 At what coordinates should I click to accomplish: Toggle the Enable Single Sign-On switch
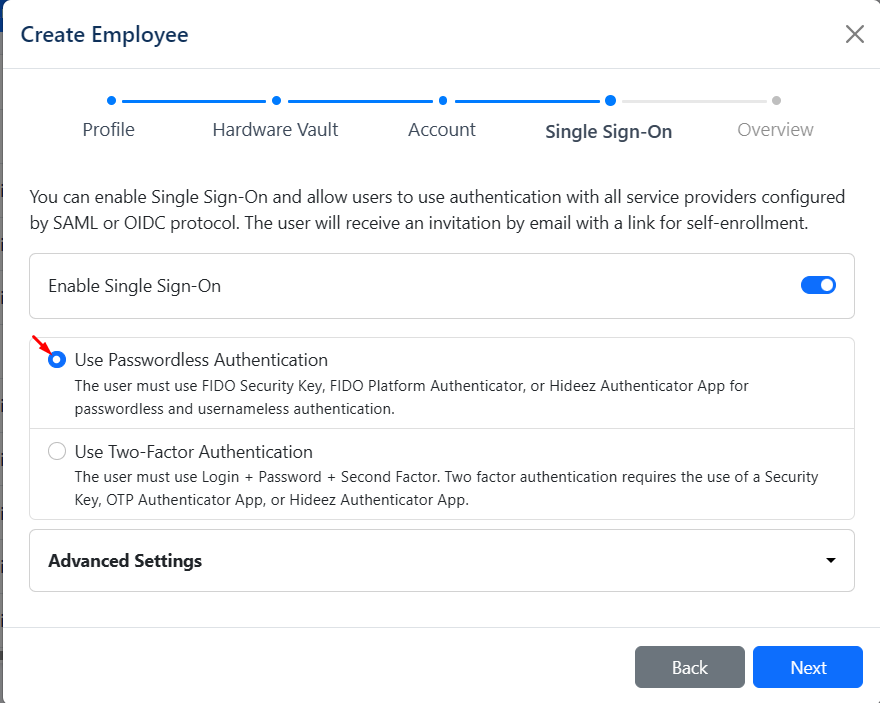pyautogui.click(x=818, y=285)
